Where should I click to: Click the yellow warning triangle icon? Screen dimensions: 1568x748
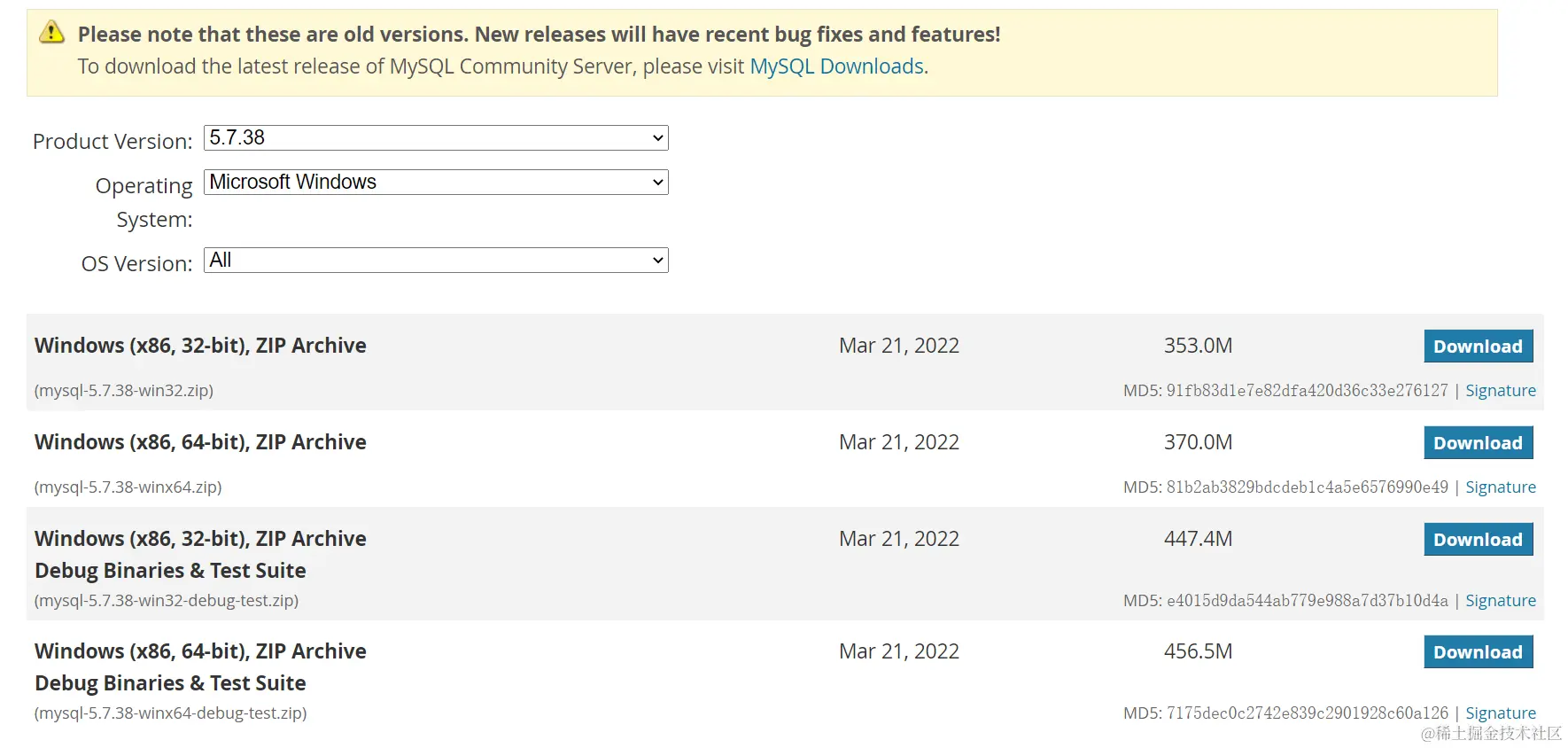pyautogui.click(x=52, y=33)
